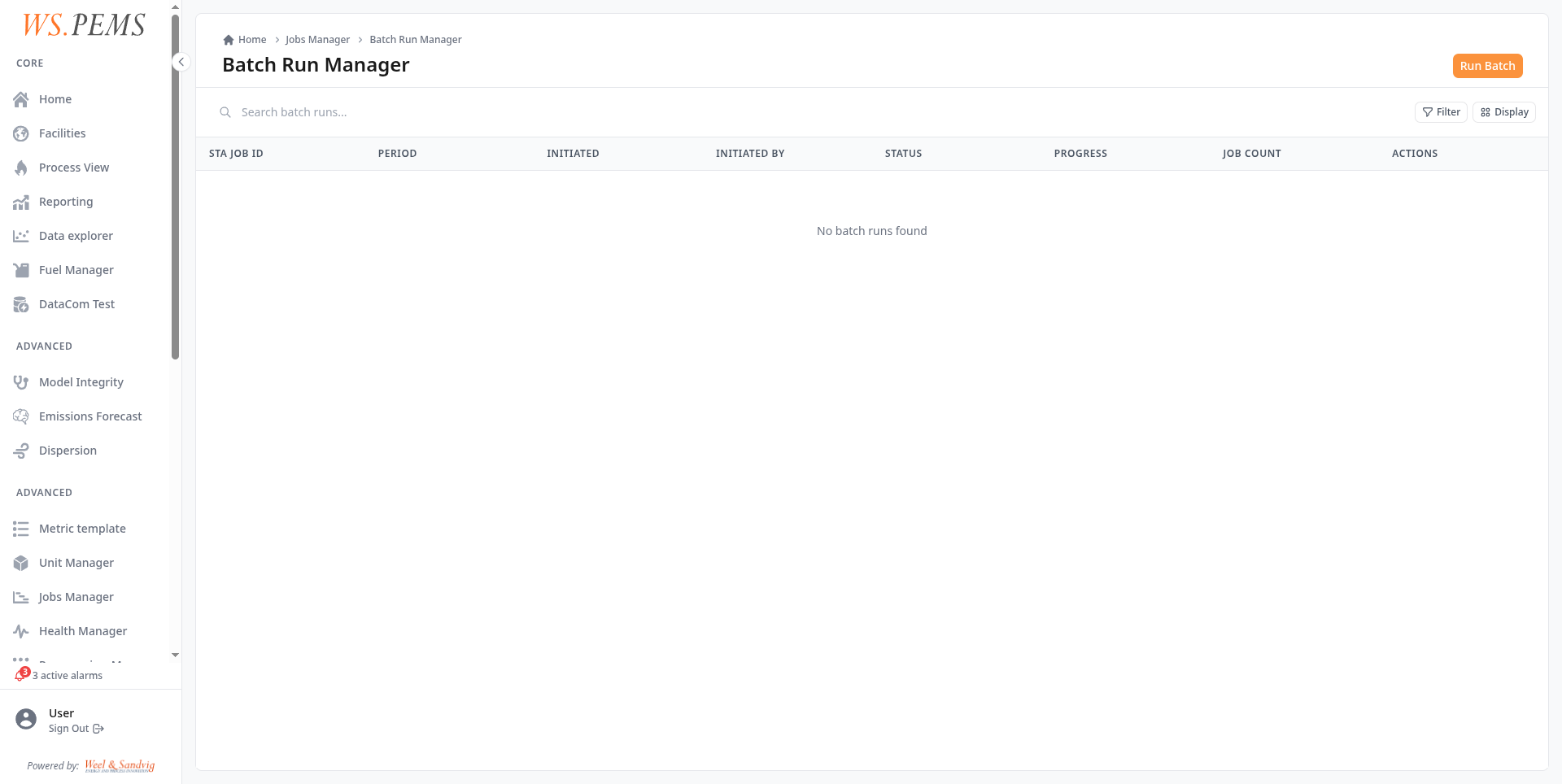Click the Reporting chart icon
1562x784 pixels.
(21, 202)
